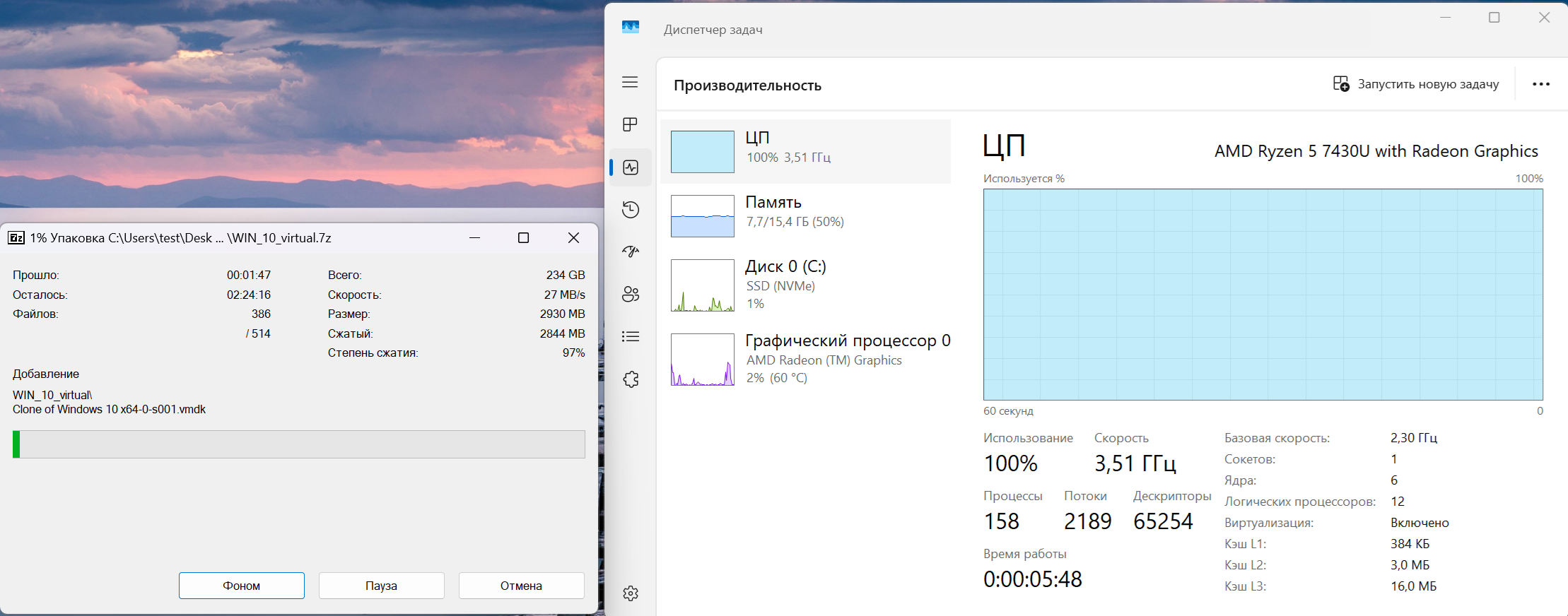1568x616 pixels.
Task: Click the Производительность page heading
Action: tap(747, 85)
